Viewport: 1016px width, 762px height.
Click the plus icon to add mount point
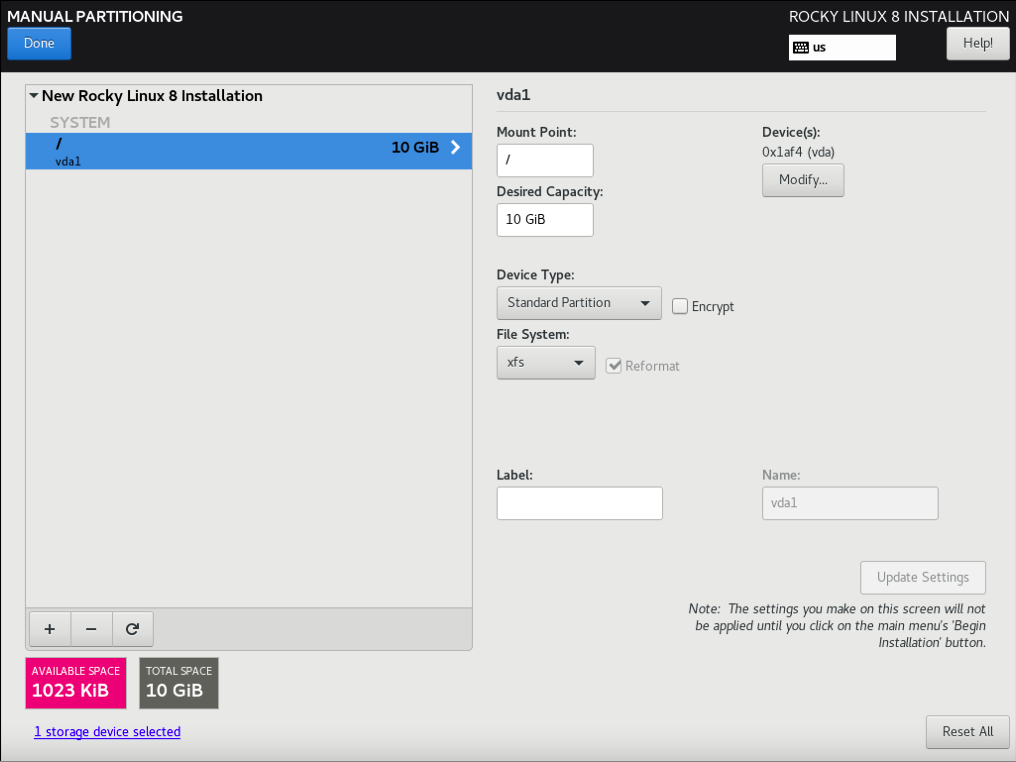[x=50, y=629]
